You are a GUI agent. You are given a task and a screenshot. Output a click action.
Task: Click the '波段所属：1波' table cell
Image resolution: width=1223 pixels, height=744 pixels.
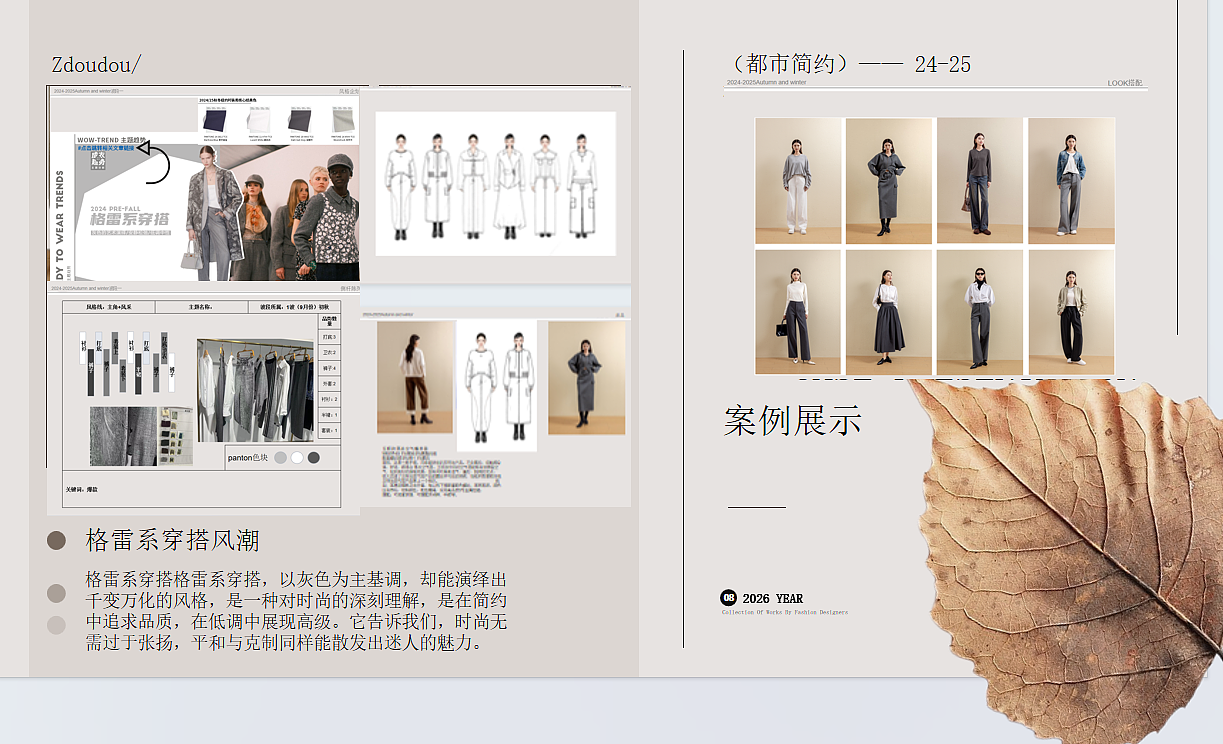294,307
